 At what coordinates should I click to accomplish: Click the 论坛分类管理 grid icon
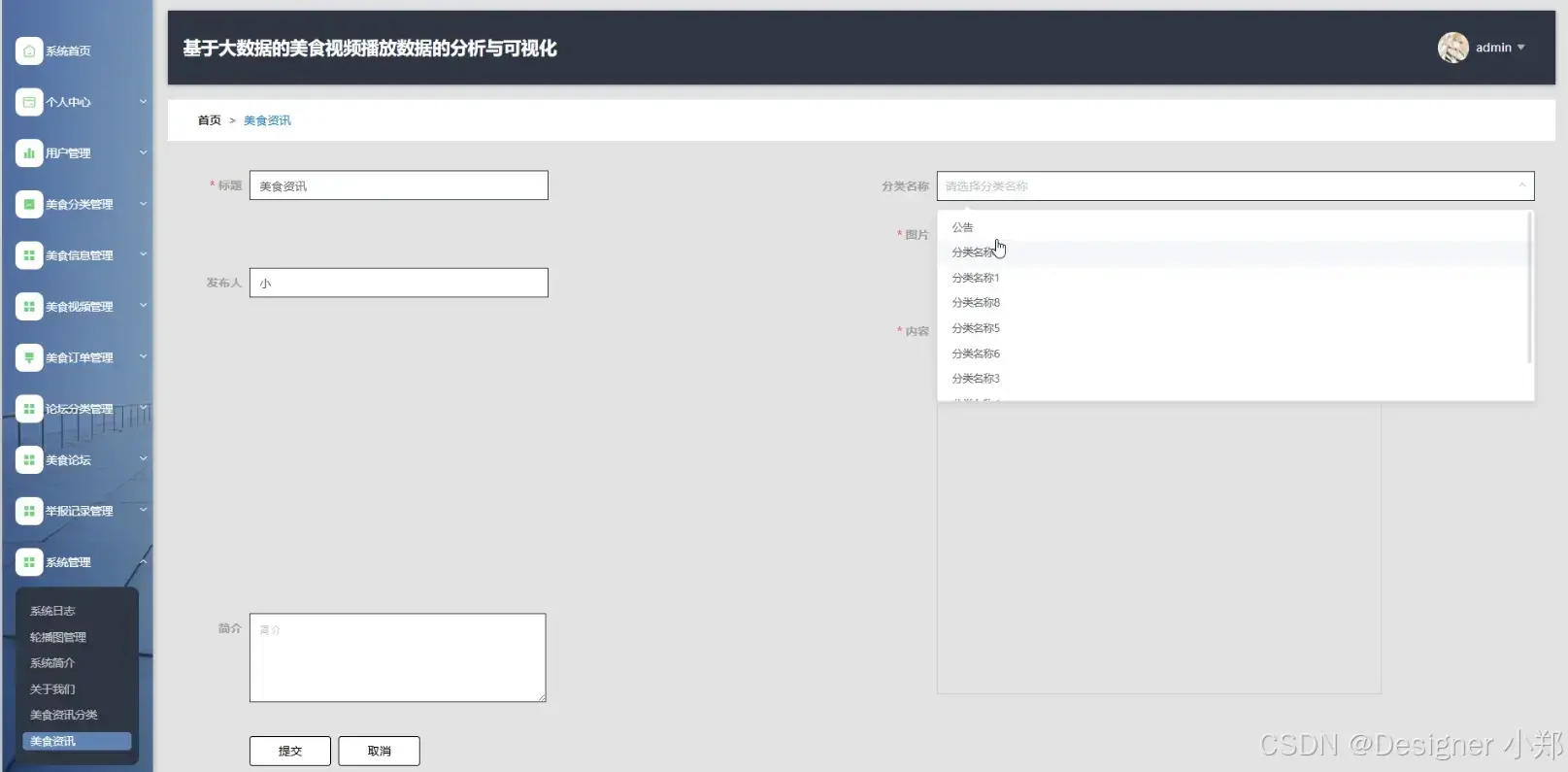point(29,409)
